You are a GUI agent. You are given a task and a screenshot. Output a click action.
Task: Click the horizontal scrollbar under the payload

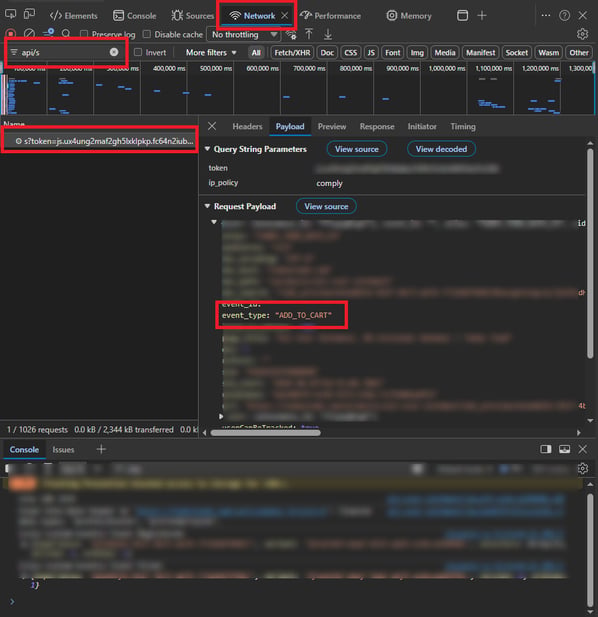coord(266,433)
